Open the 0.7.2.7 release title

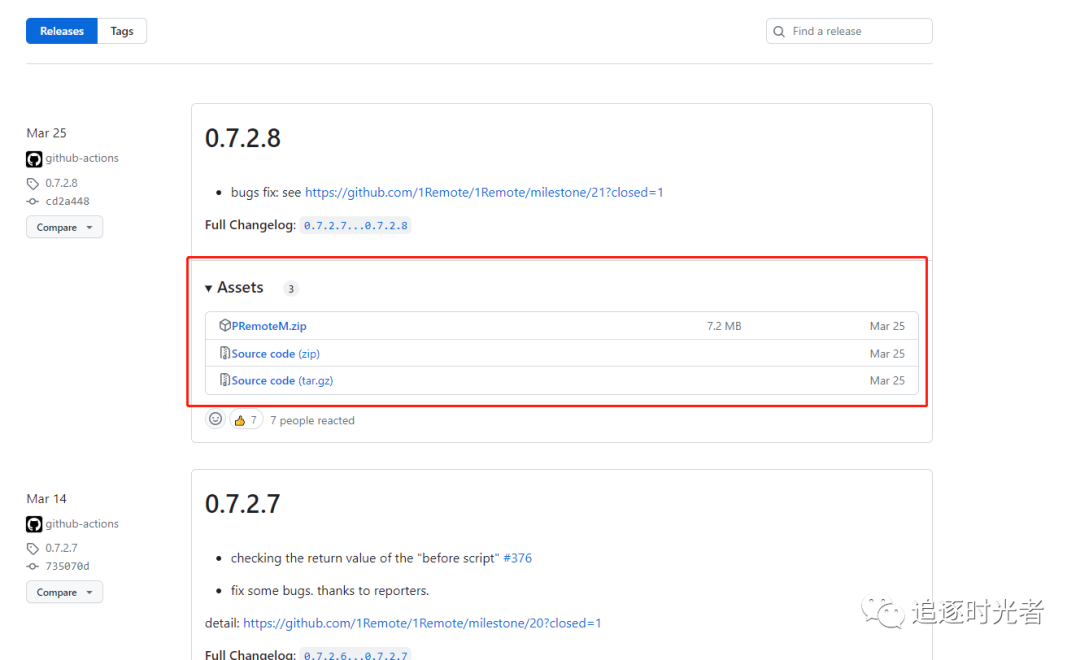[242, 504]
